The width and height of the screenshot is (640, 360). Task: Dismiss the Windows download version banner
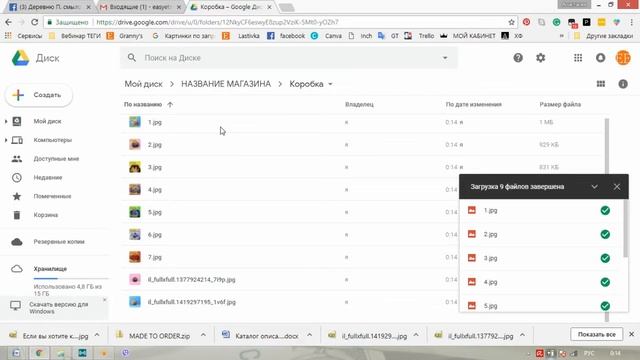click(104, 300)
